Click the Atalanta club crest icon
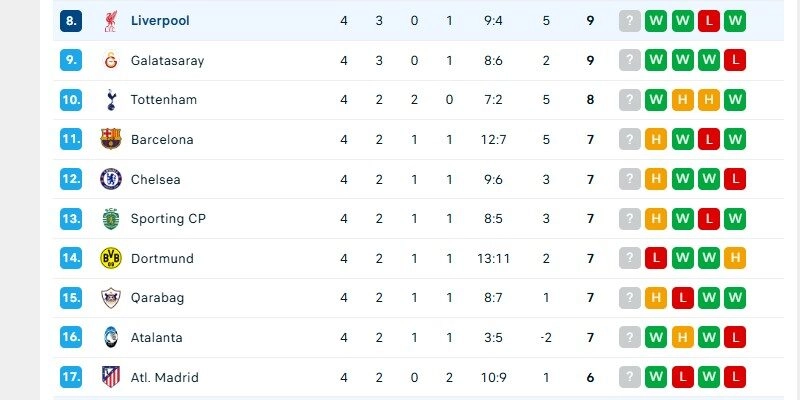This screenshot has width=800, height=400. pyautogui.click(x=110, y=337)
